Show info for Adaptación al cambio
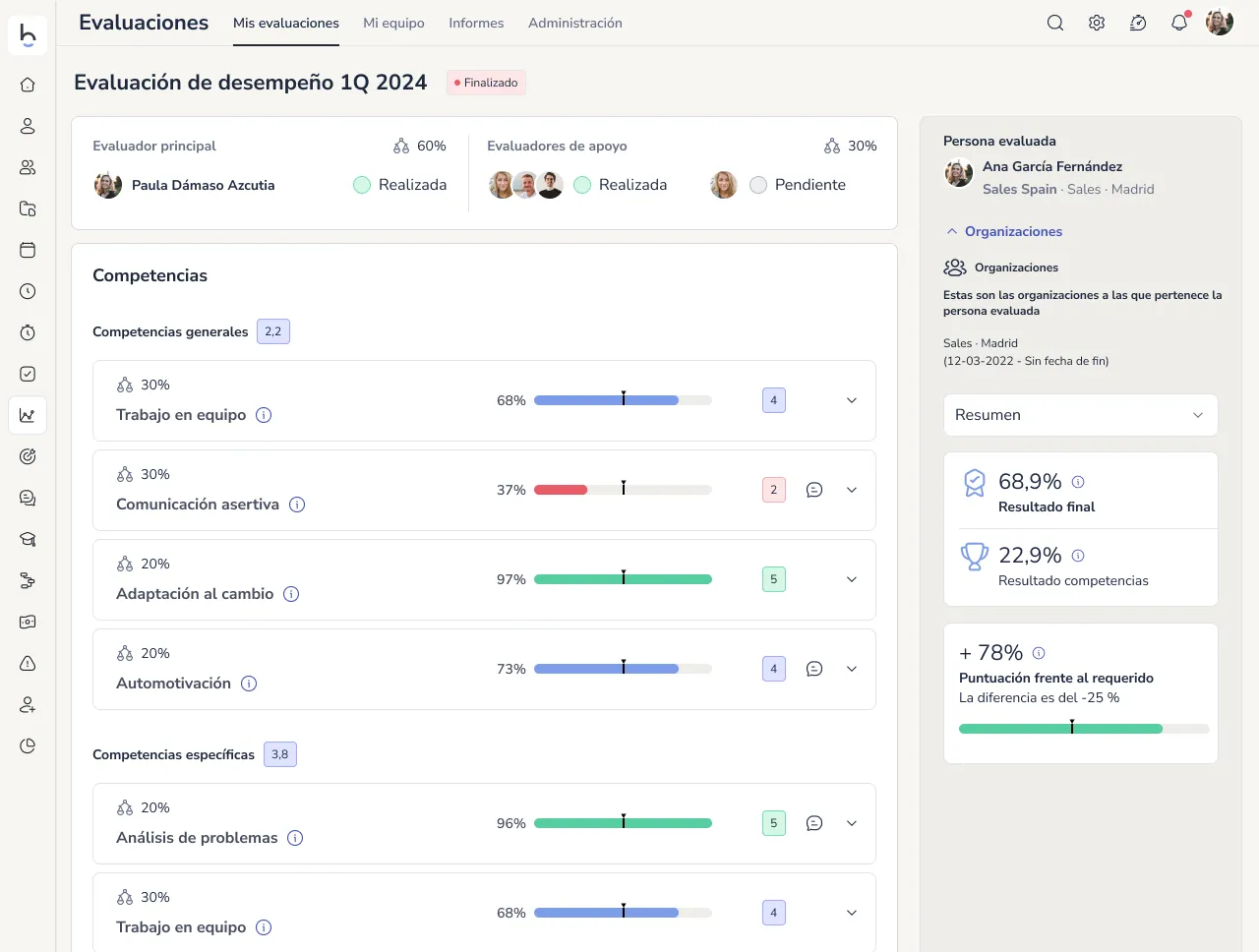This screenshot has height=952, width=1259. pyautogui.click(x=291, y=594)
